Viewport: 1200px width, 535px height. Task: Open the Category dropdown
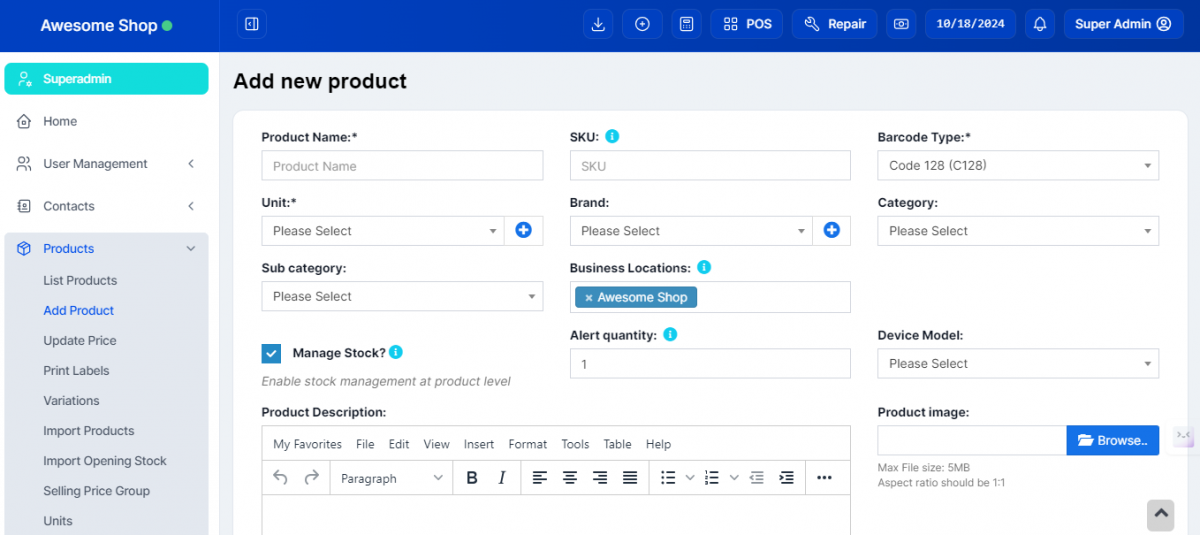(1018, 231)
